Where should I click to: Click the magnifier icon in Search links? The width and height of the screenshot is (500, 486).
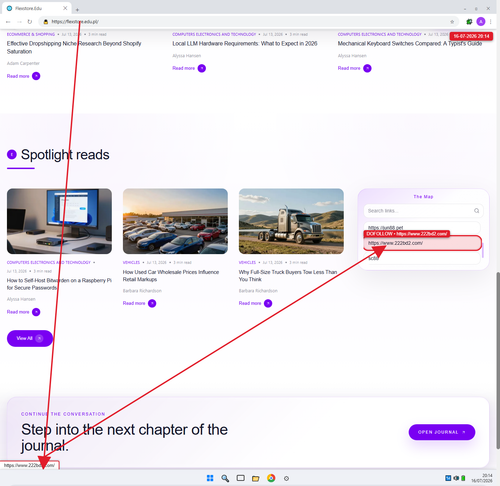coord(476,211)
